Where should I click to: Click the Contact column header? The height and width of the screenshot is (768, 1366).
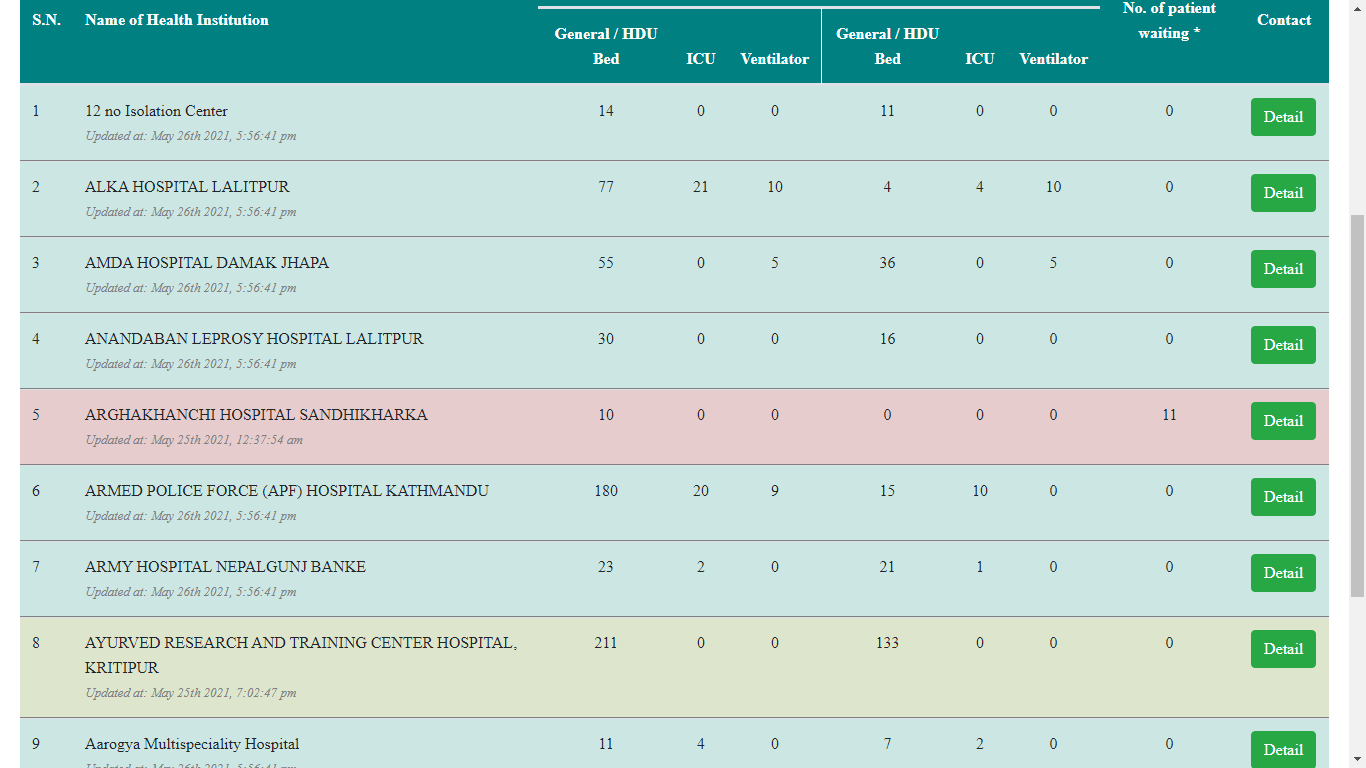tap(1284, 20)
